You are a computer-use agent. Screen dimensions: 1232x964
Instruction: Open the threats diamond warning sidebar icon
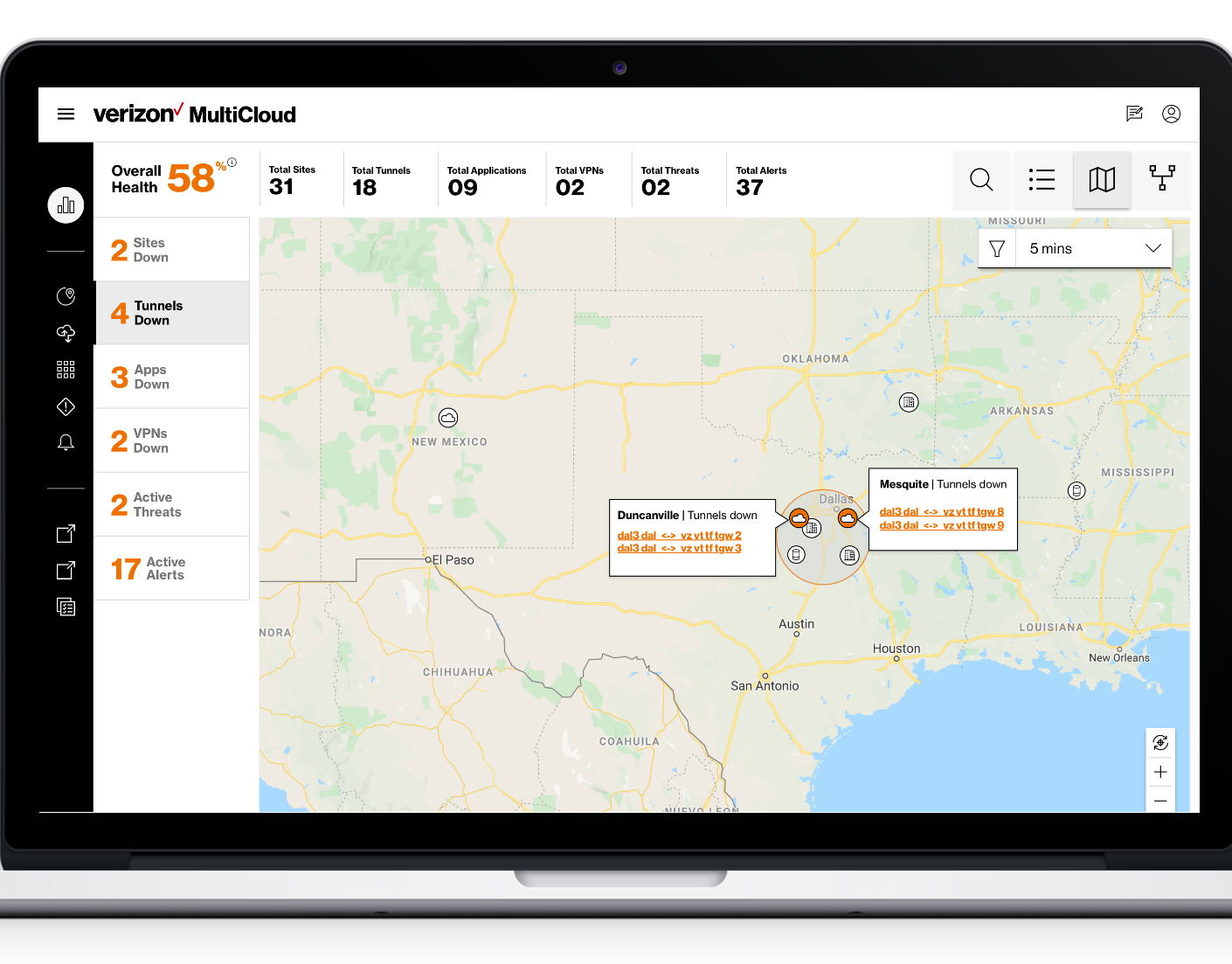coord(66,406)
